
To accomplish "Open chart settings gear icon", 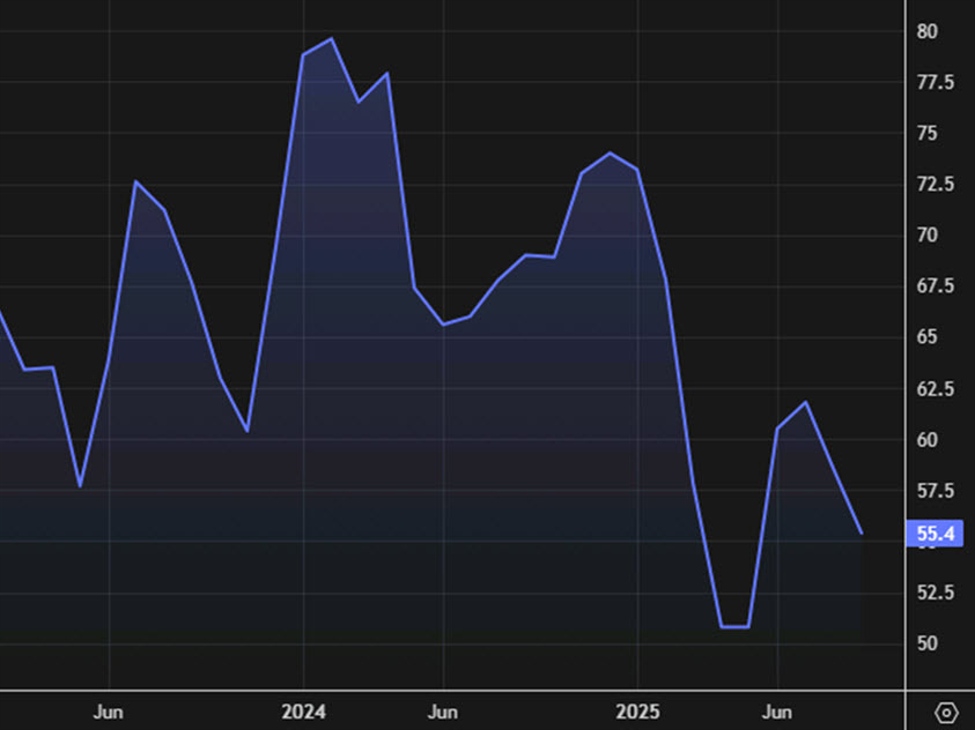I will tap(945, 712).
